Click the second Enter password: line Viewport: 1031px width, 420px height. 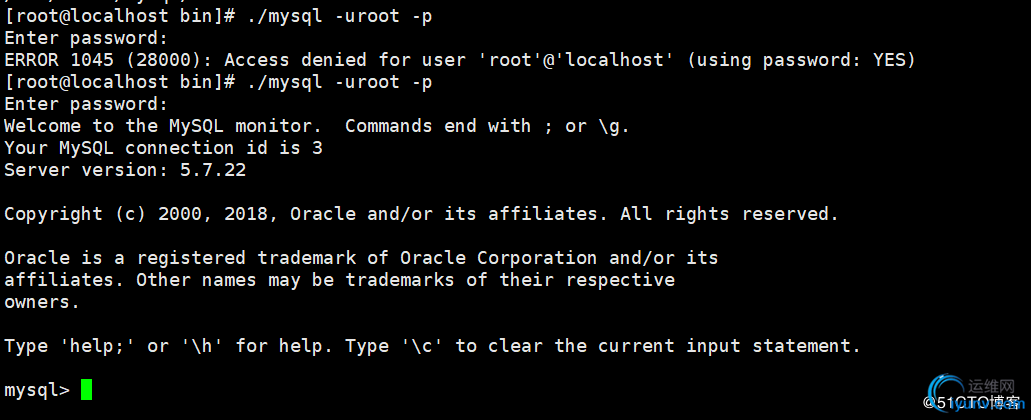click(x=86, y=104)
